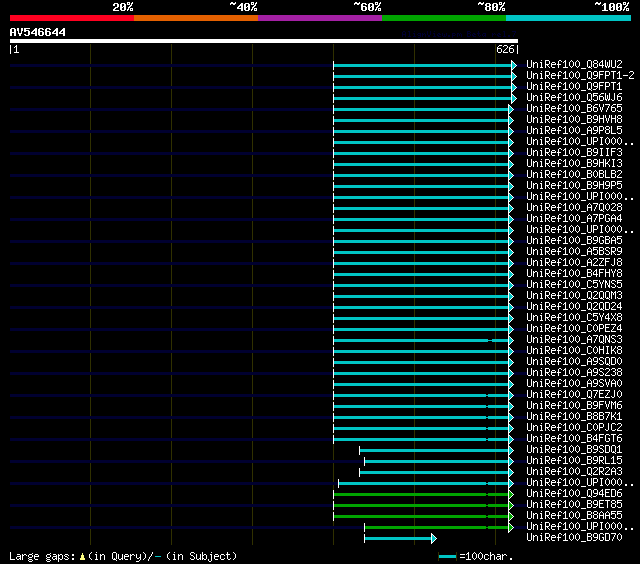Click the short cyan alignment bar for B9GD70
This screenshot has width=640, height=564.
pyautogui.click(x=400, y=539)
